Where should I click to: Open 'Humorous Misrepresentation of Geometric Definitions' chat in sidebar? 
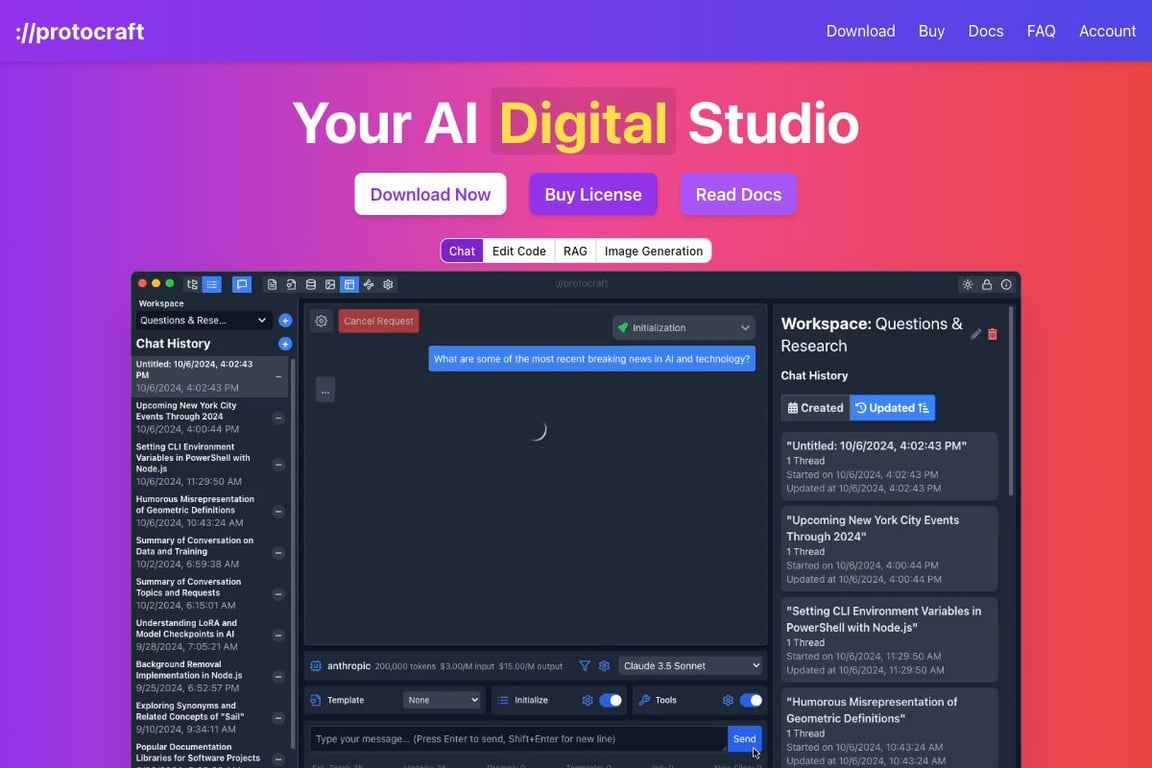[x=209, y=511]
